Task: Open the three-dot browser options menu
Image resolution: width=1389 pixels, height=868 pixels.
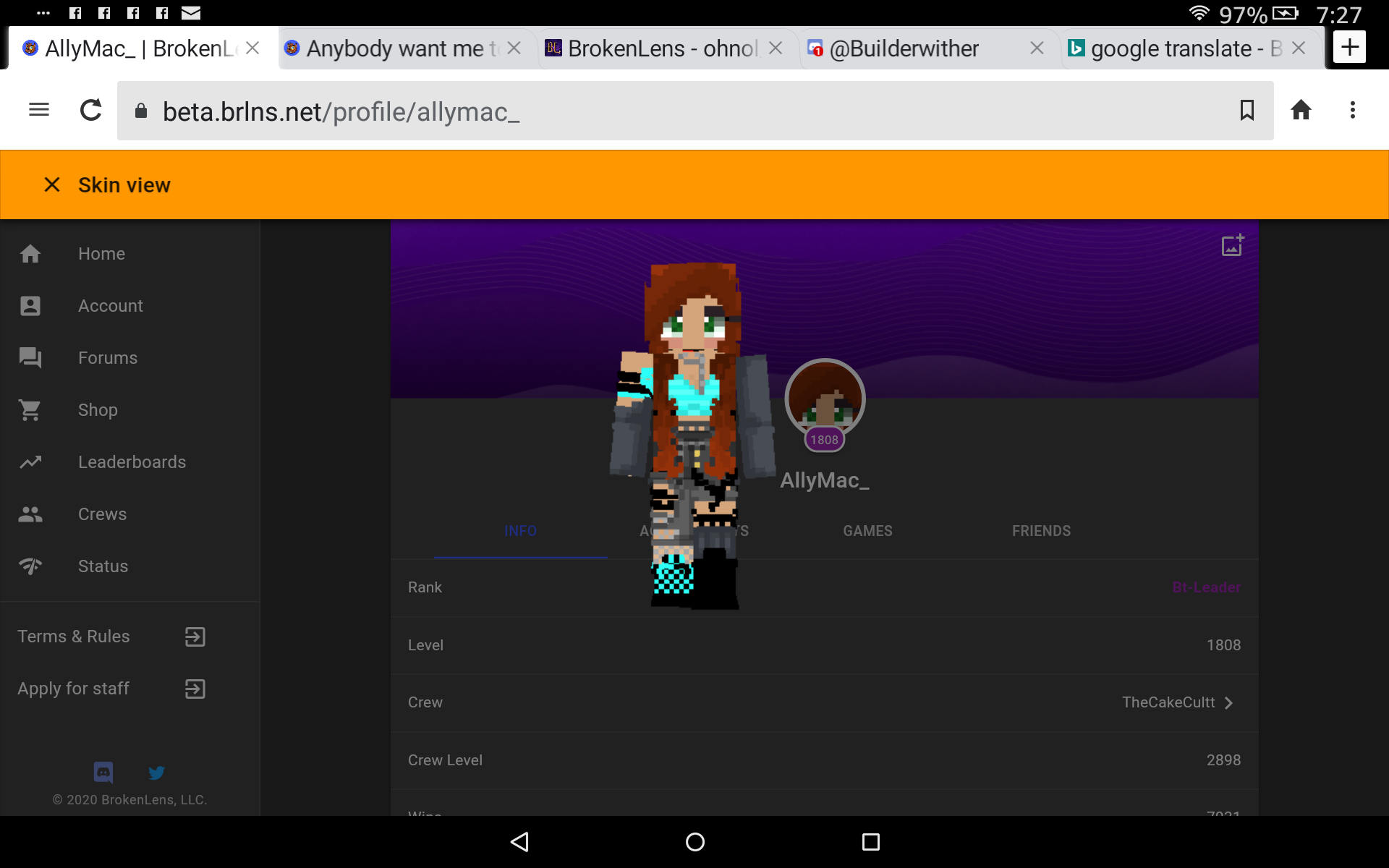Action: point(1353,110)
